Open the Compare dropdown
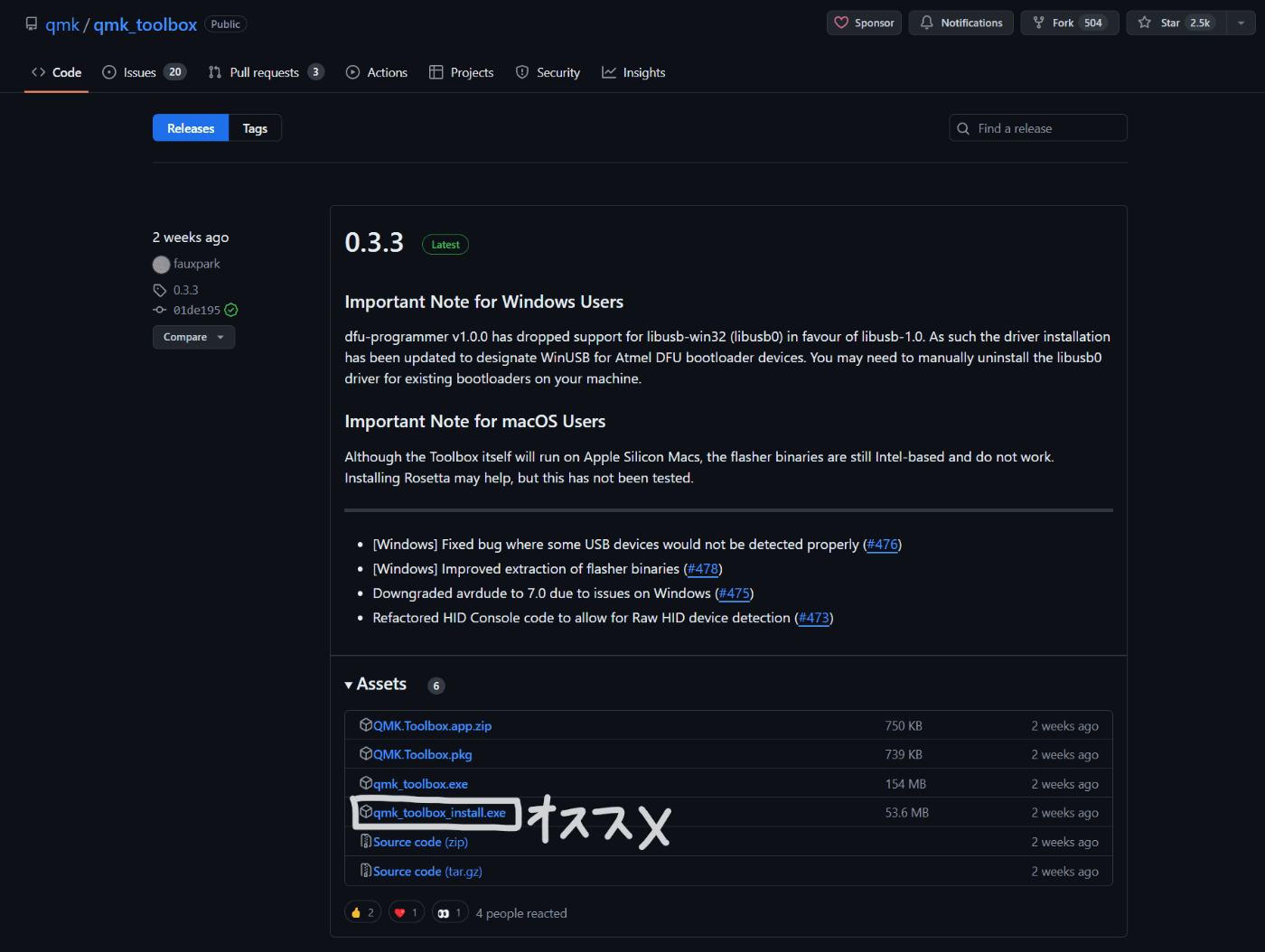 coord(193,337)
